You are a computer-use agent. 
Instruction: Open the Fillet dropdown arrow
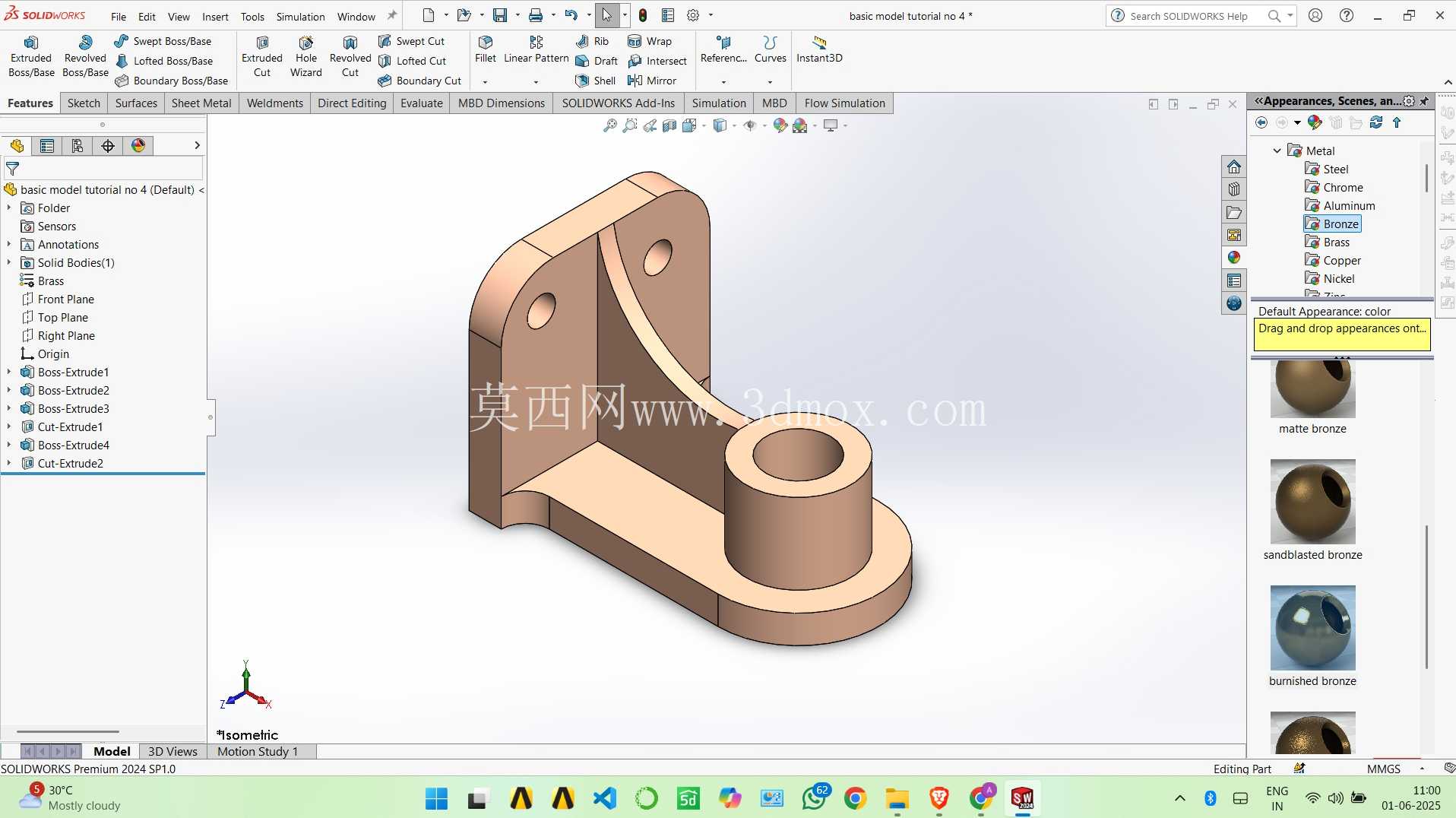pos(486,81)
